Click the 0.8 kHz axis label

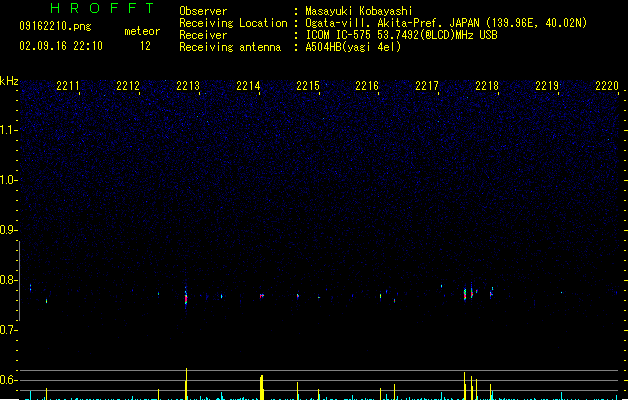pyautogui.click(x=8, y=280)
